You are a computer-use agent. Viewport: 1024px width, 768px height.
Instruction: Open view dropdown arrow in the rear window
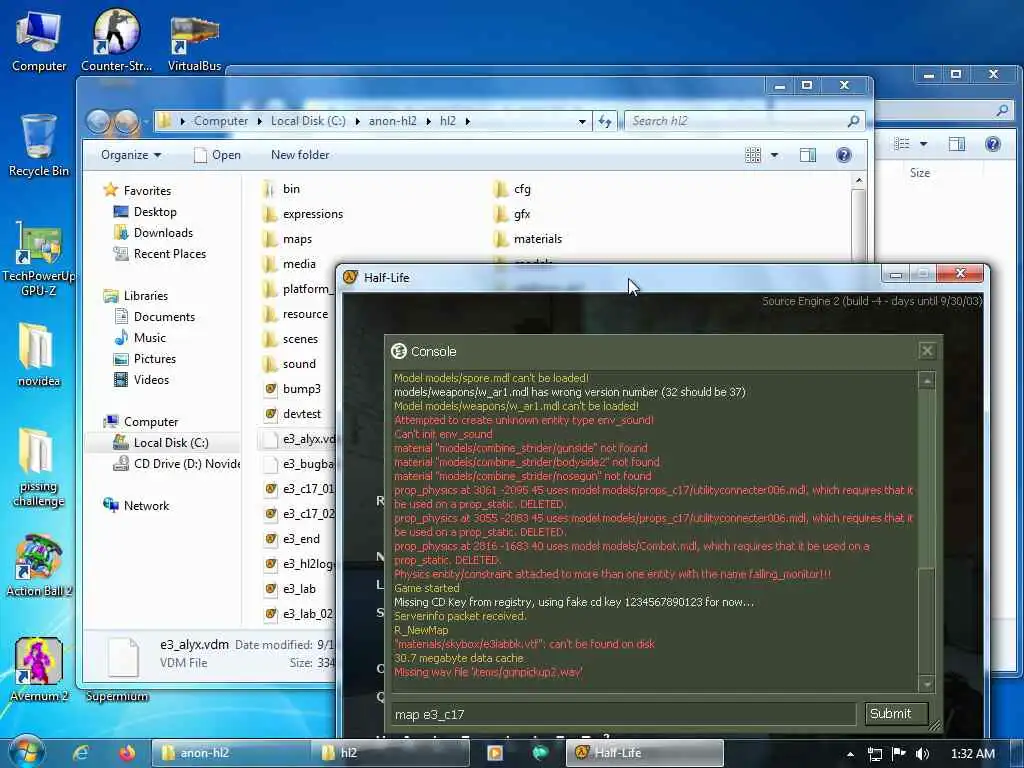[923, 144]
